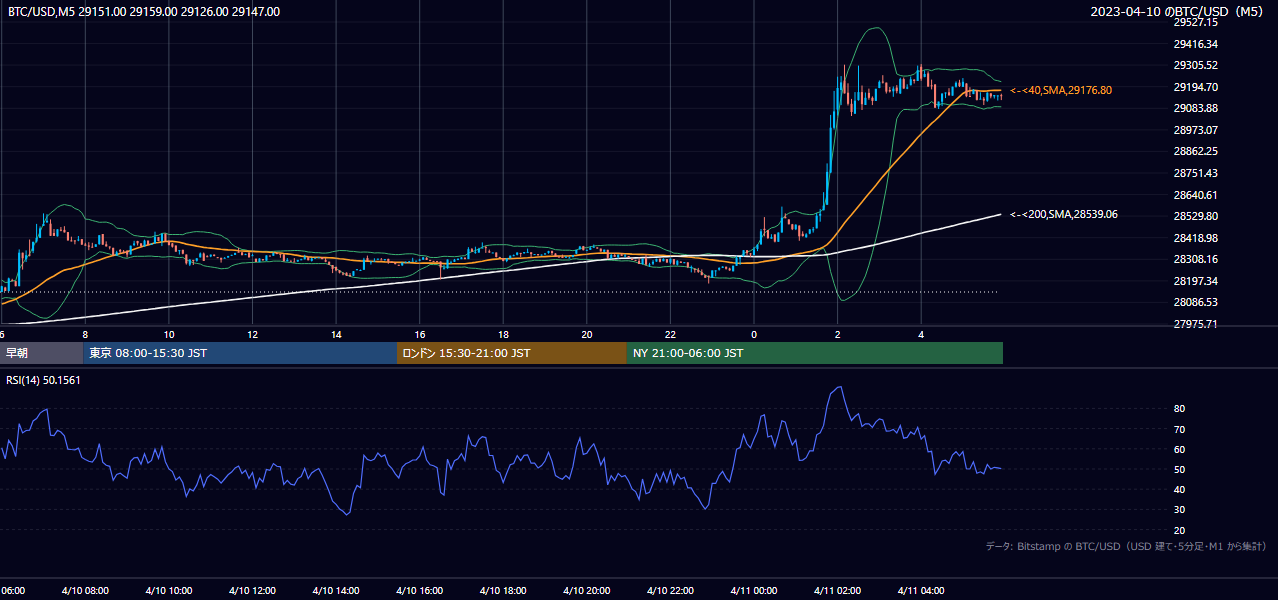Click the 2023-04-10 BTC/USD (M5) title
The height and width of the screenshot is (600, 1278).
point(1177,12)
